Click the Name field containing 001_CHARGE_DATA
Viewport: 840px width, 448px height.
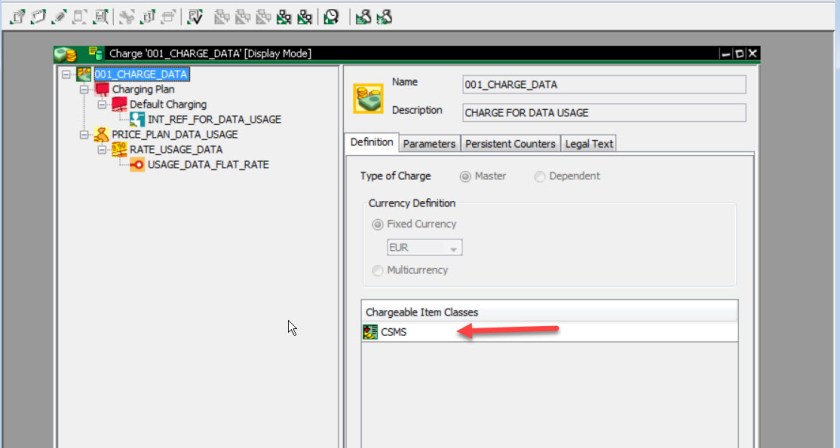coord(604,85)
